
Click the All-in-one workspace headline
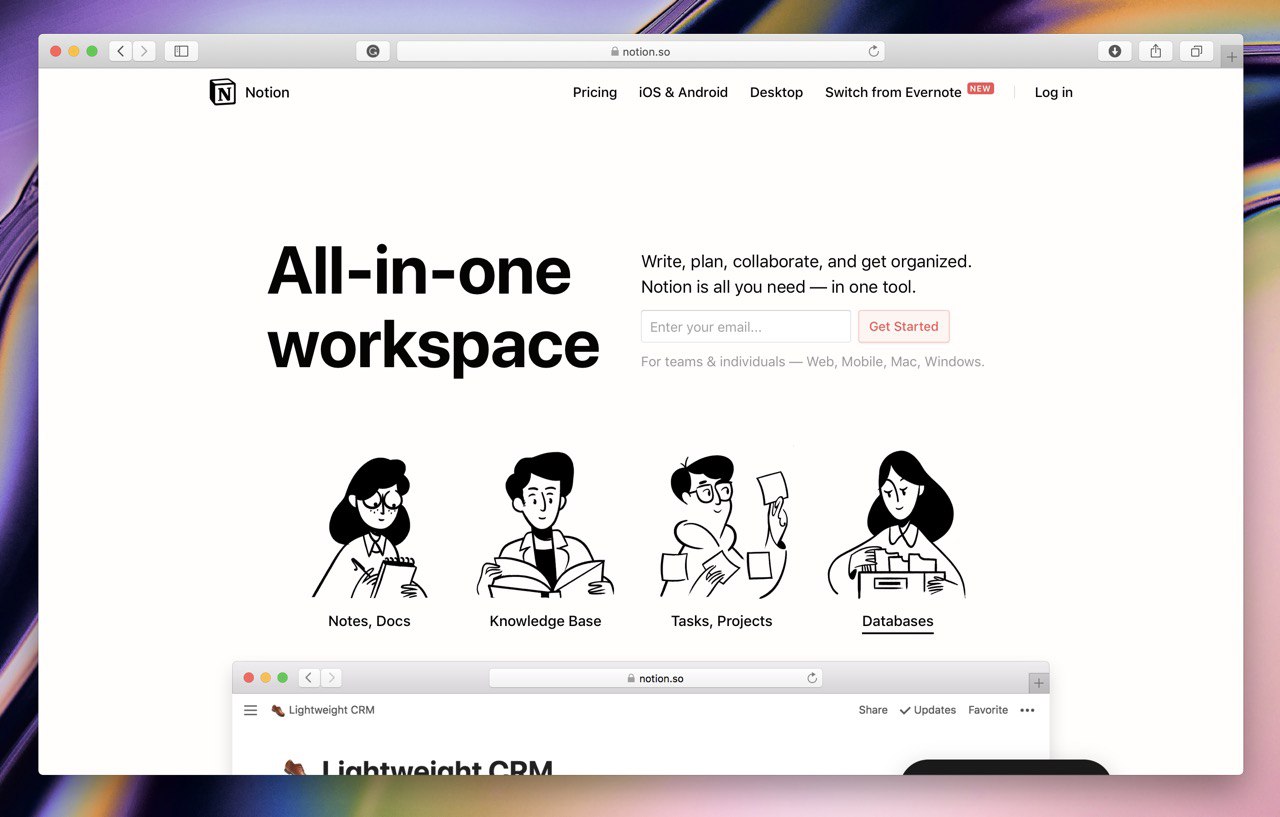pyautogui.click(x=433, y=308)
